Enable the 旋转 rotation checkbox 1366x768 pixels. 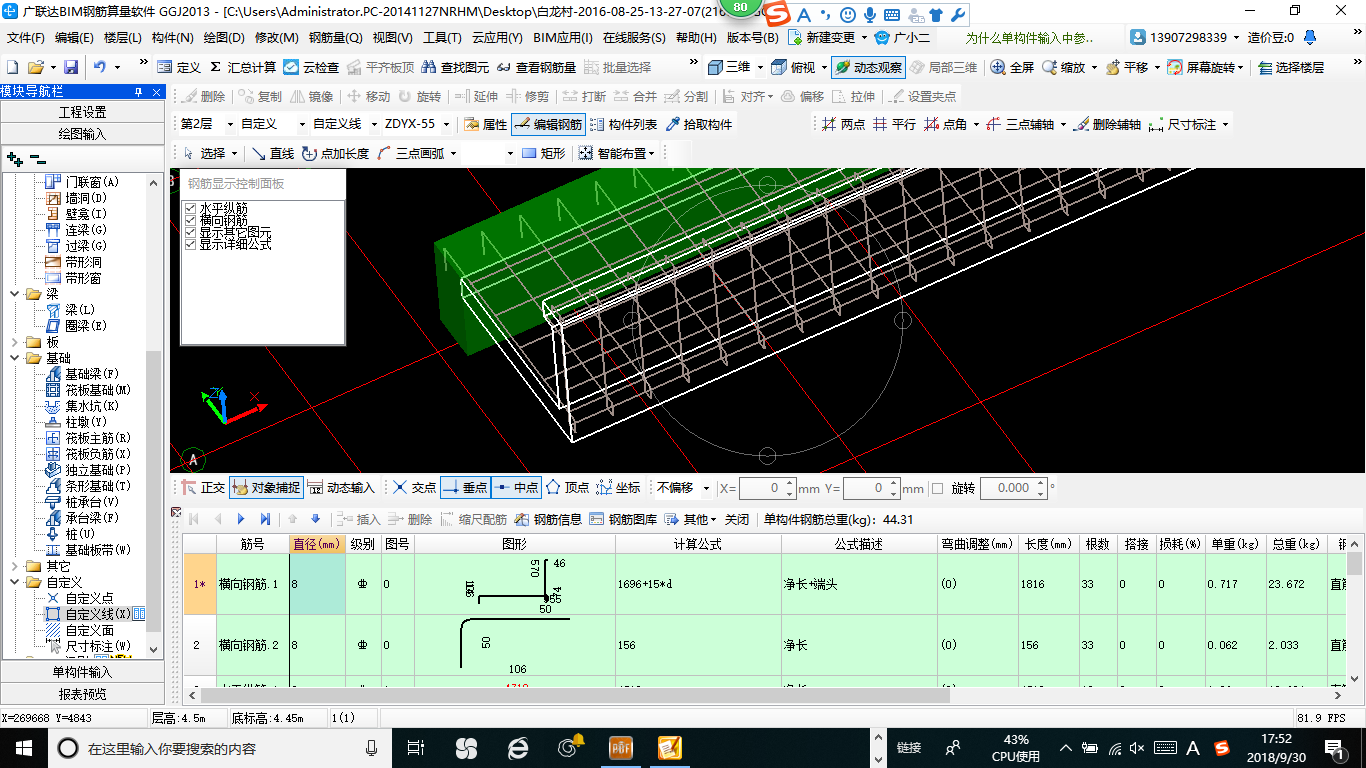point(937,489)
